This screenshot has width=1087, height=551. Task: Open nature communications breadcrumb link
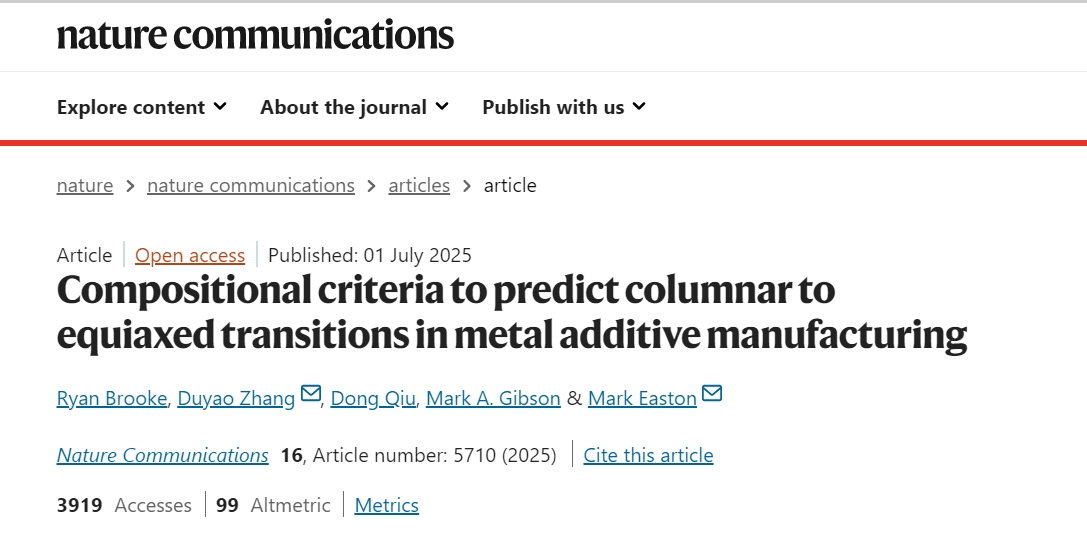tap(251, 185)
